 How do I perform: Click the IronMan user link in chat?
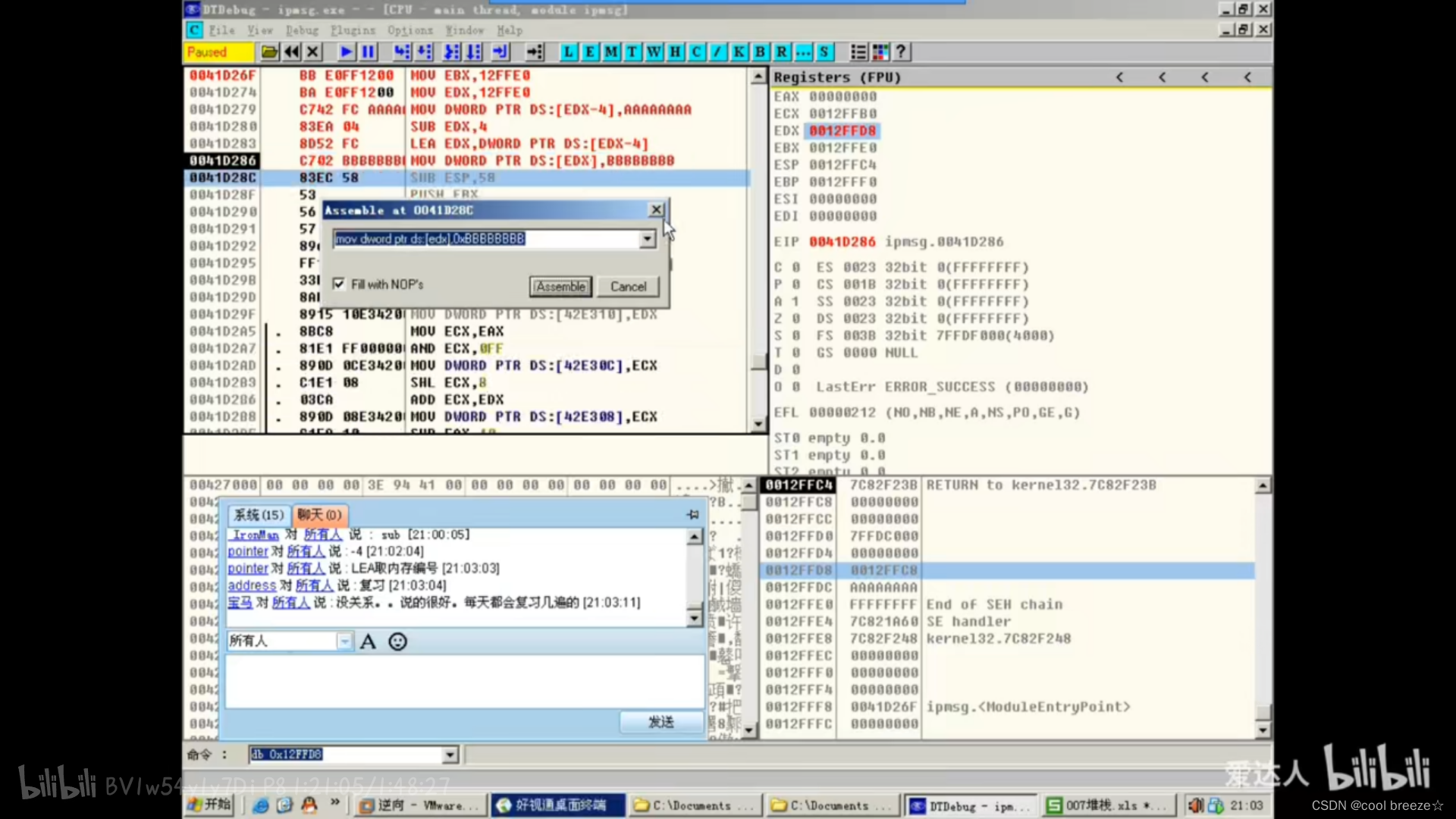[x=255, y=535]
